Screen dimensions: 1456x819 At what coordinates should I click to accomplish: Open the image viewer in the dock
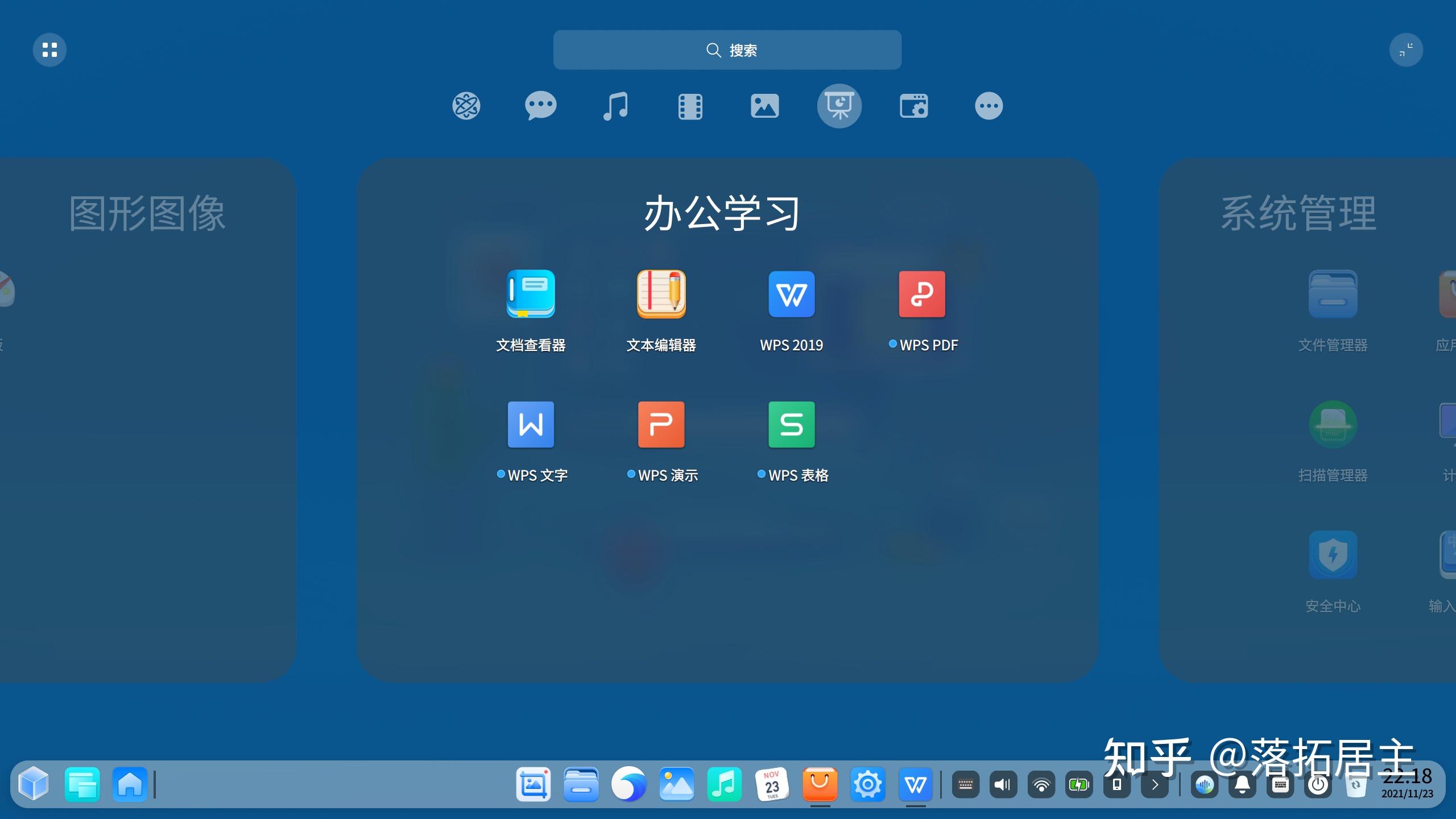tap(677, 784)
